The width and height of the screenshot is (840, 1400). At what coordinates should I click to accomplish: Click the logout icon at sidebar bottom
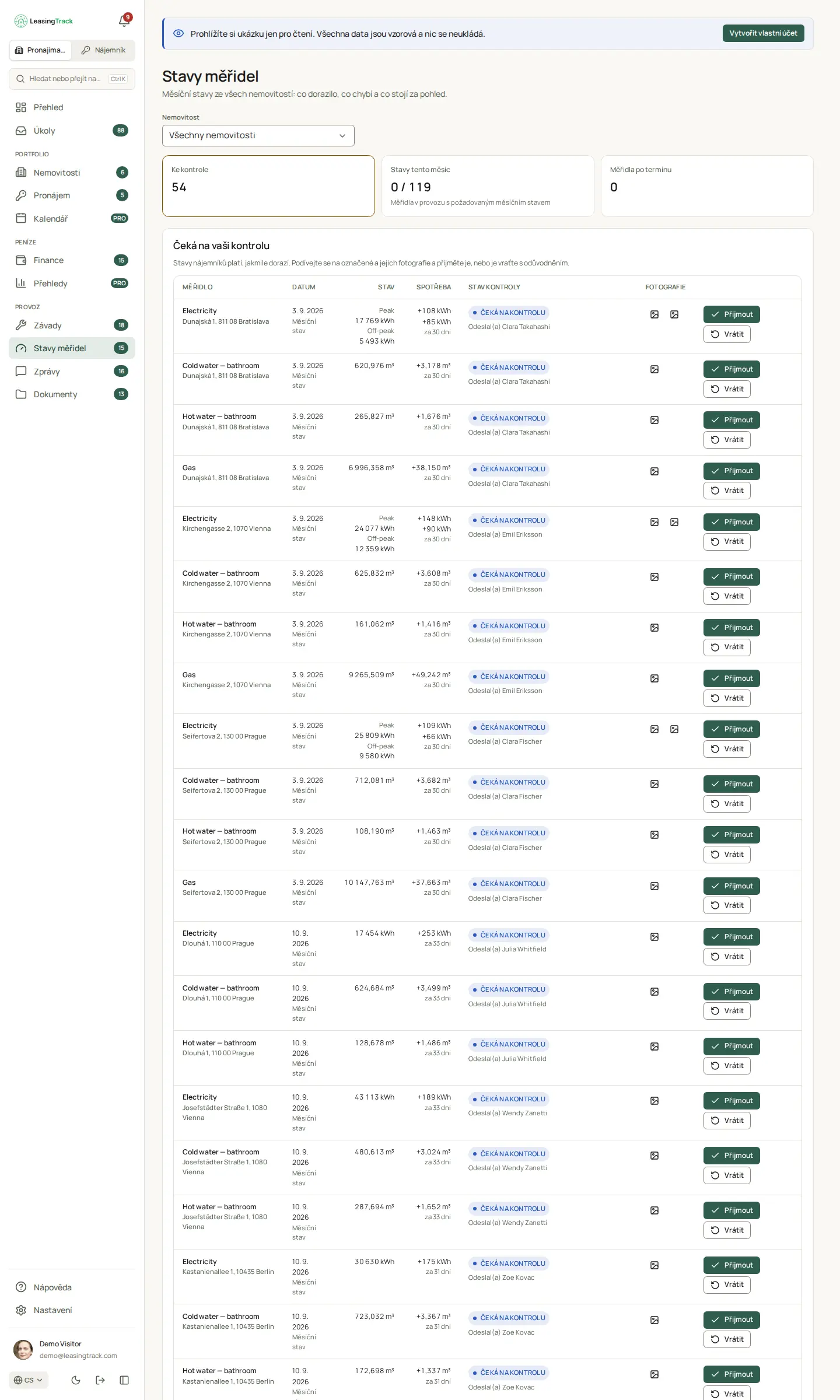pos(100,1380)
